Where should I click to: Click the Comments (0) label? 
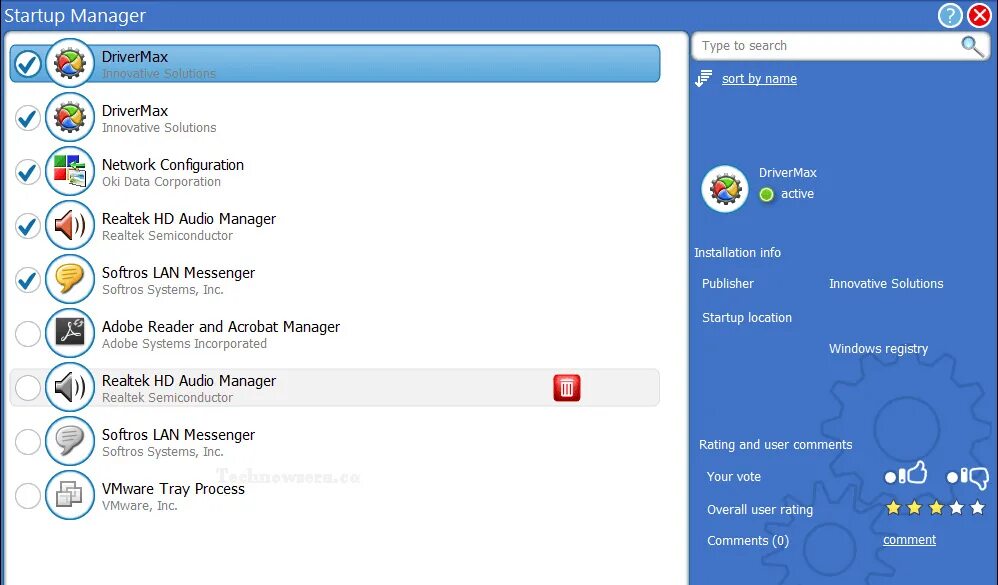point(748,541)
